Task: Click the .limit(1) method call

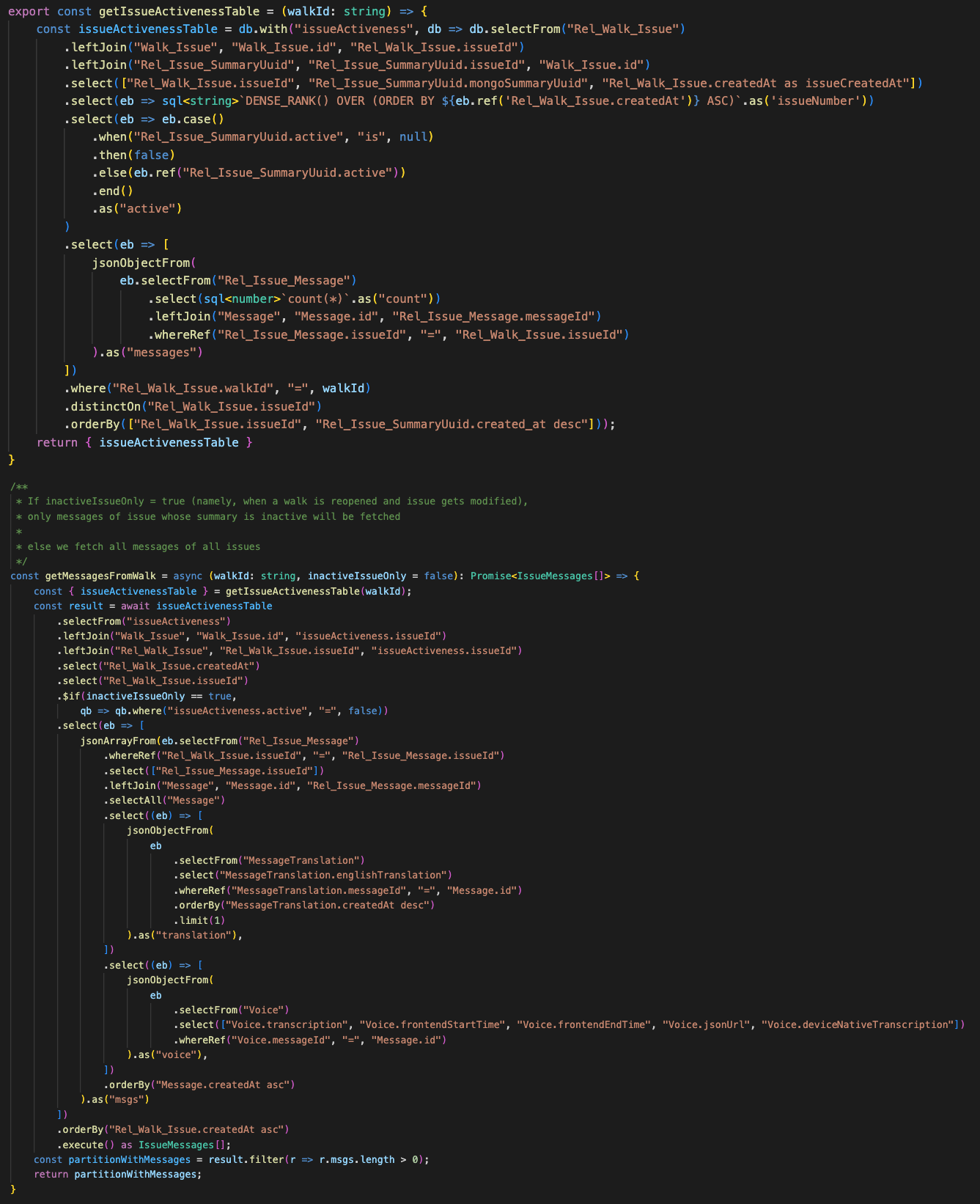Action: [x=199, y=920]
